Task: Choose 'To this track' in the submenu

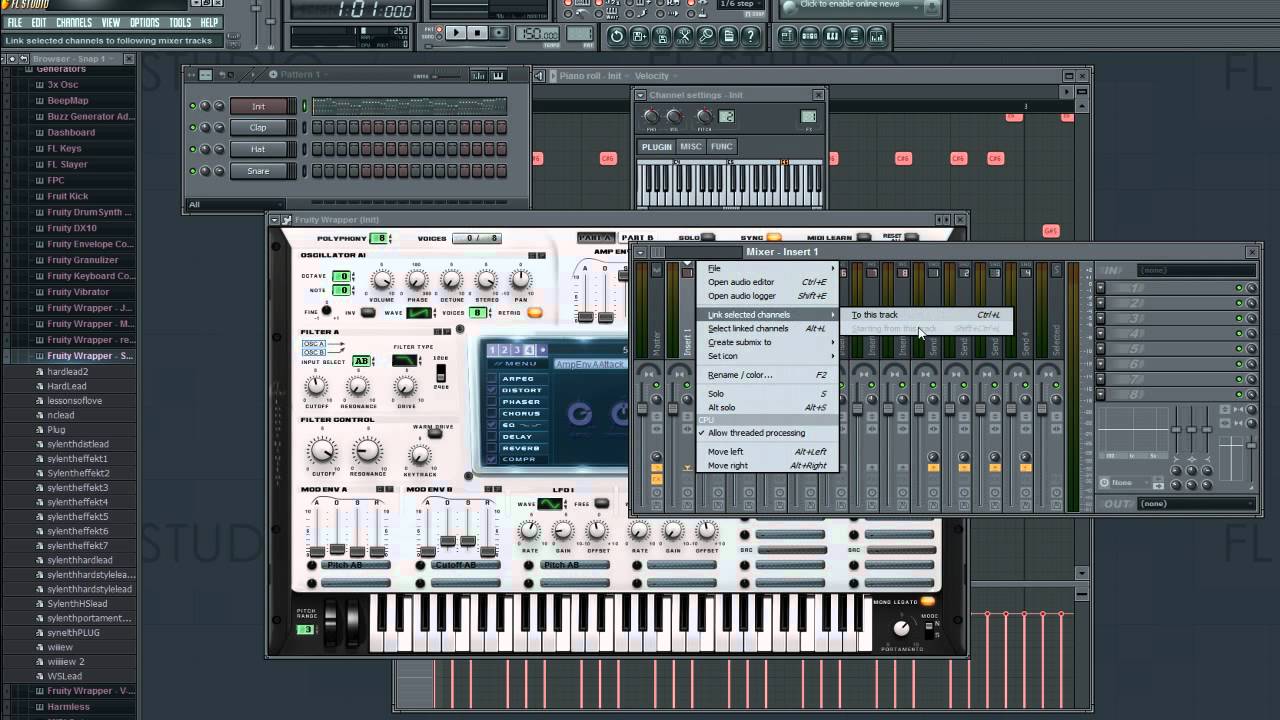Action: [926, 315]
